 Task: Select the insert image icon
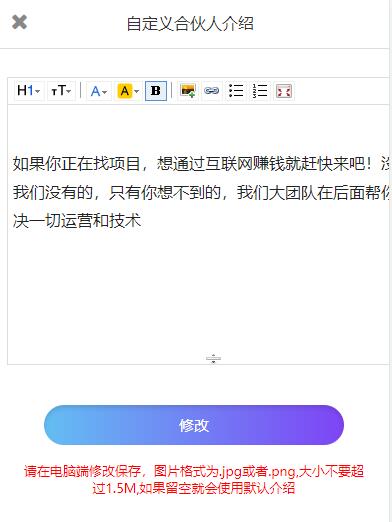(x=188, y=91)
